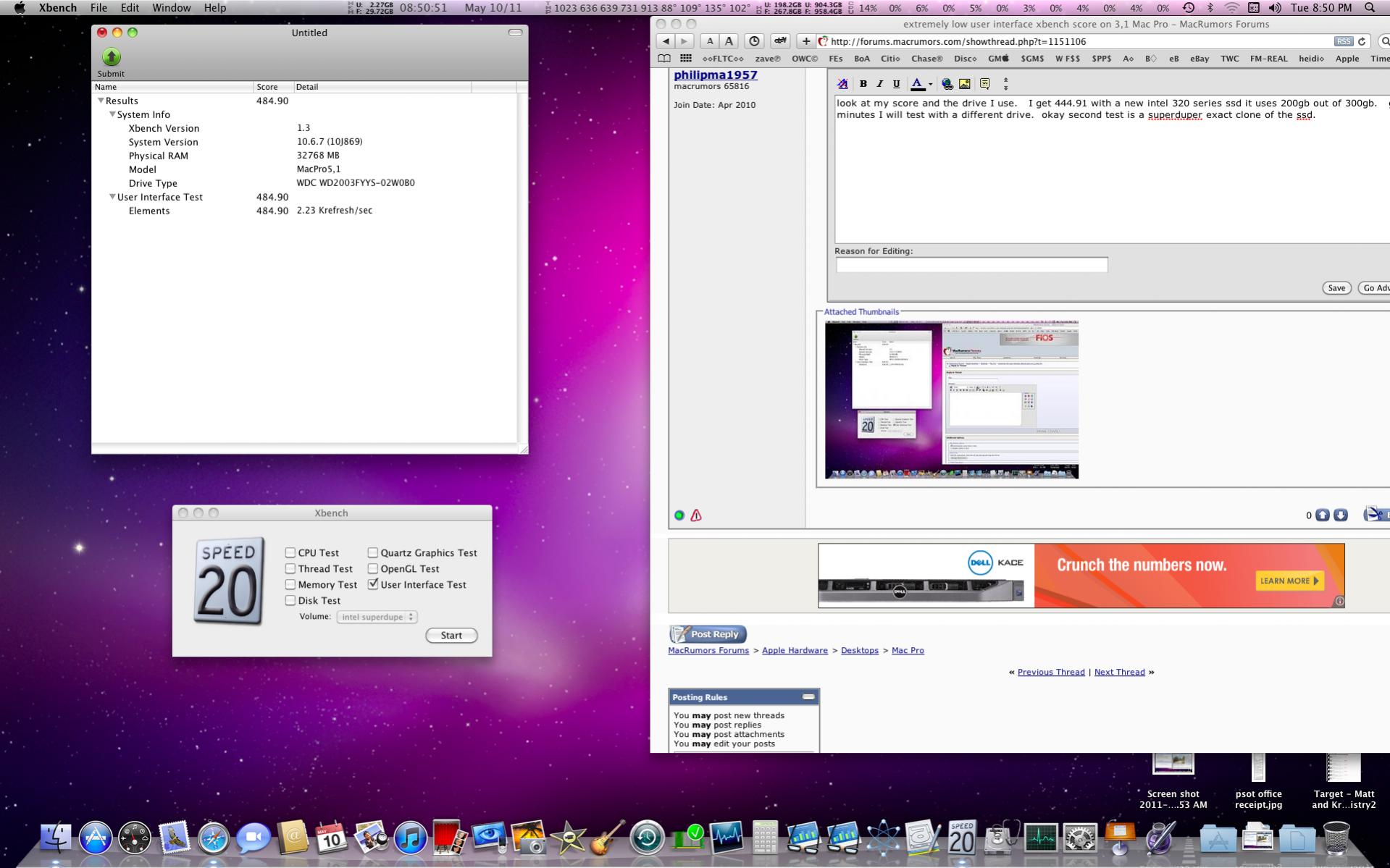Viewport: 1390px width, 868px height.
Task: Collapse the User Interface Test row triangle
Action: tap(112, 197)
